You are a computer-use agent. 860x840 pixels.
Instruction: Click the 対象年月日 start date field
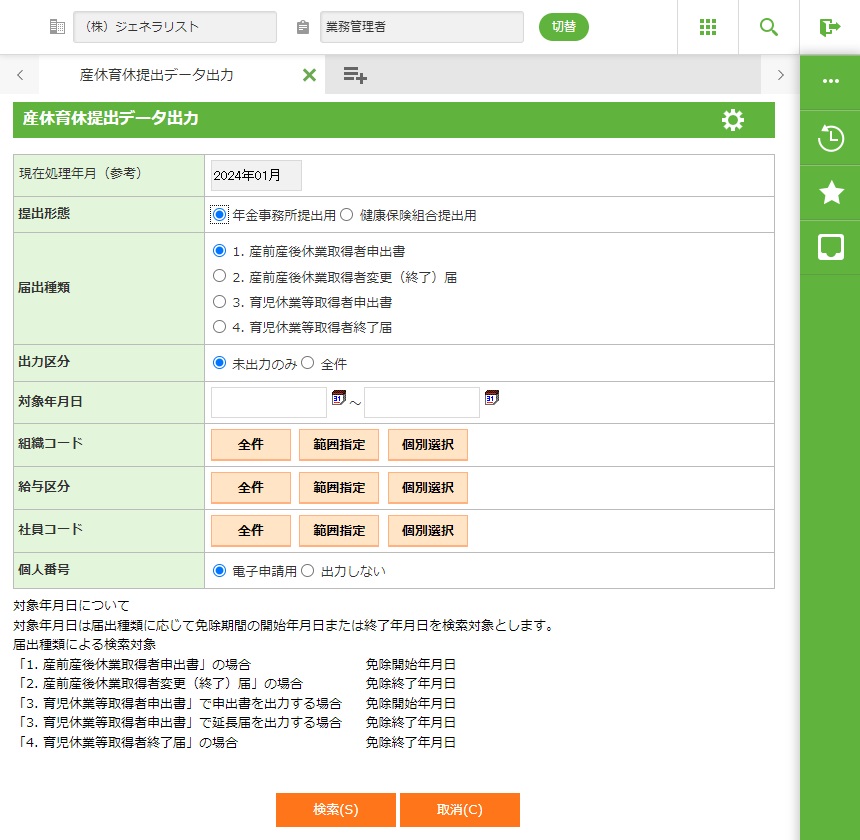[x=269, y=402]
